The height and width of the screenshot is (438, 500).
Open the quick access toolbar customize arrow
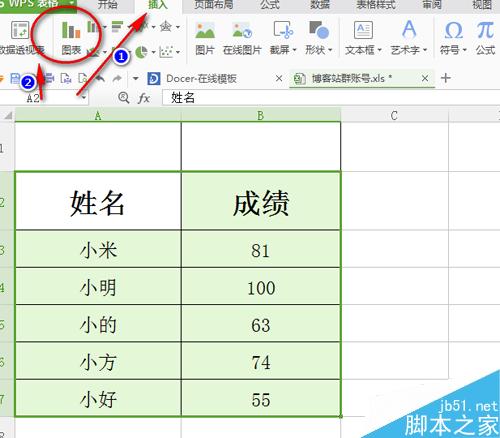point(135,79)
